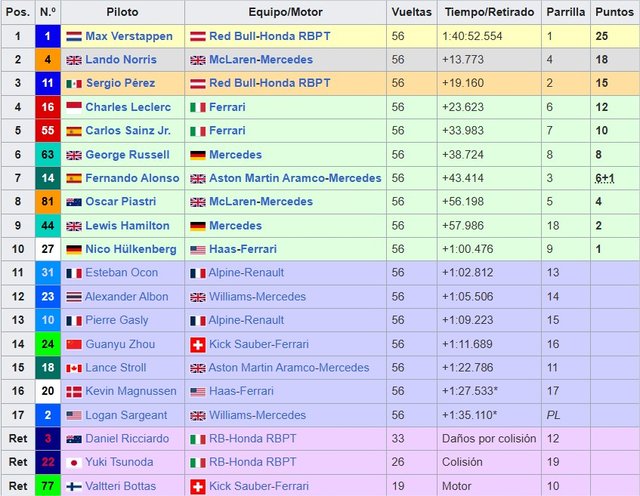Image resolution: width=640 pixels, height=496 pixels.
Task: Click the US flag next to Logan Sargeant
Action: coord(74,416)
